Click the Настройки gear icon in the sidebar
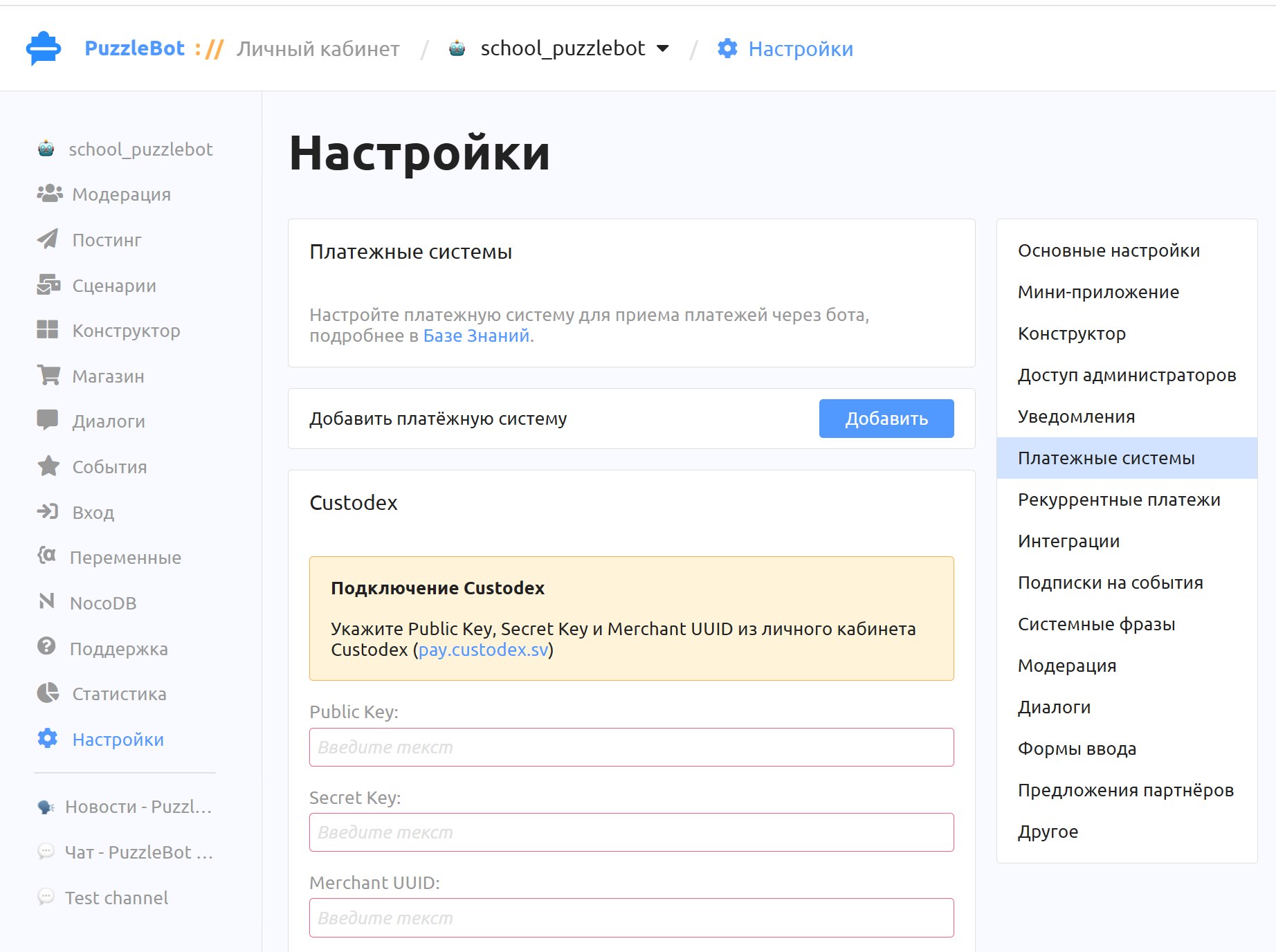This screenshot has height=952, width=1276. pos(48,739)
